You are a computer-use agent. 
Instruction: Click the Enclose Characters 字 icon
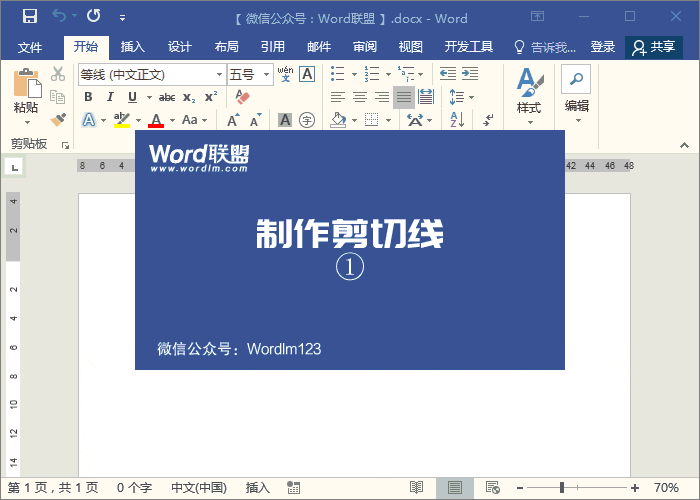coord(307,120)
